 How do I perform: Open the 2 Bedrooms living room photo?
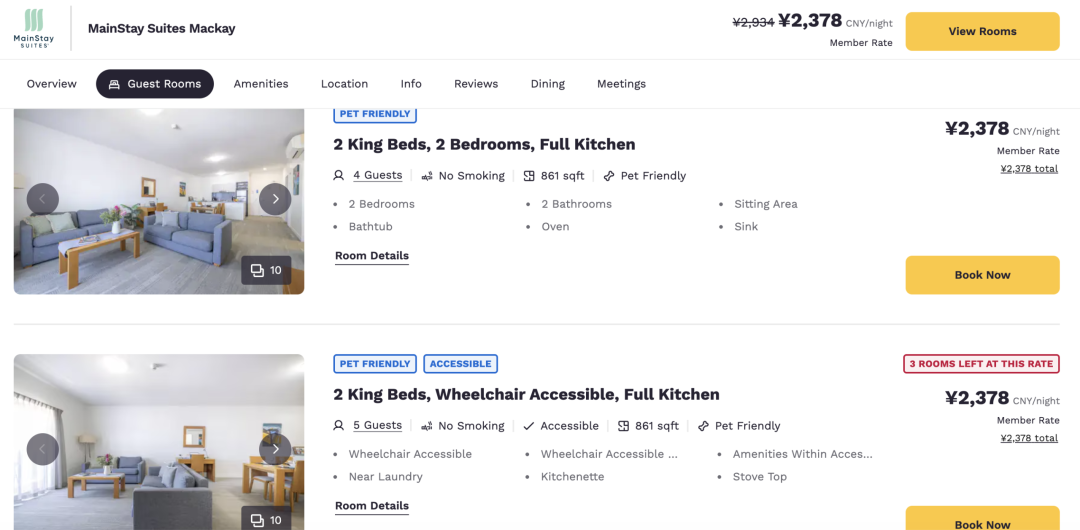(x=159, y=201)
